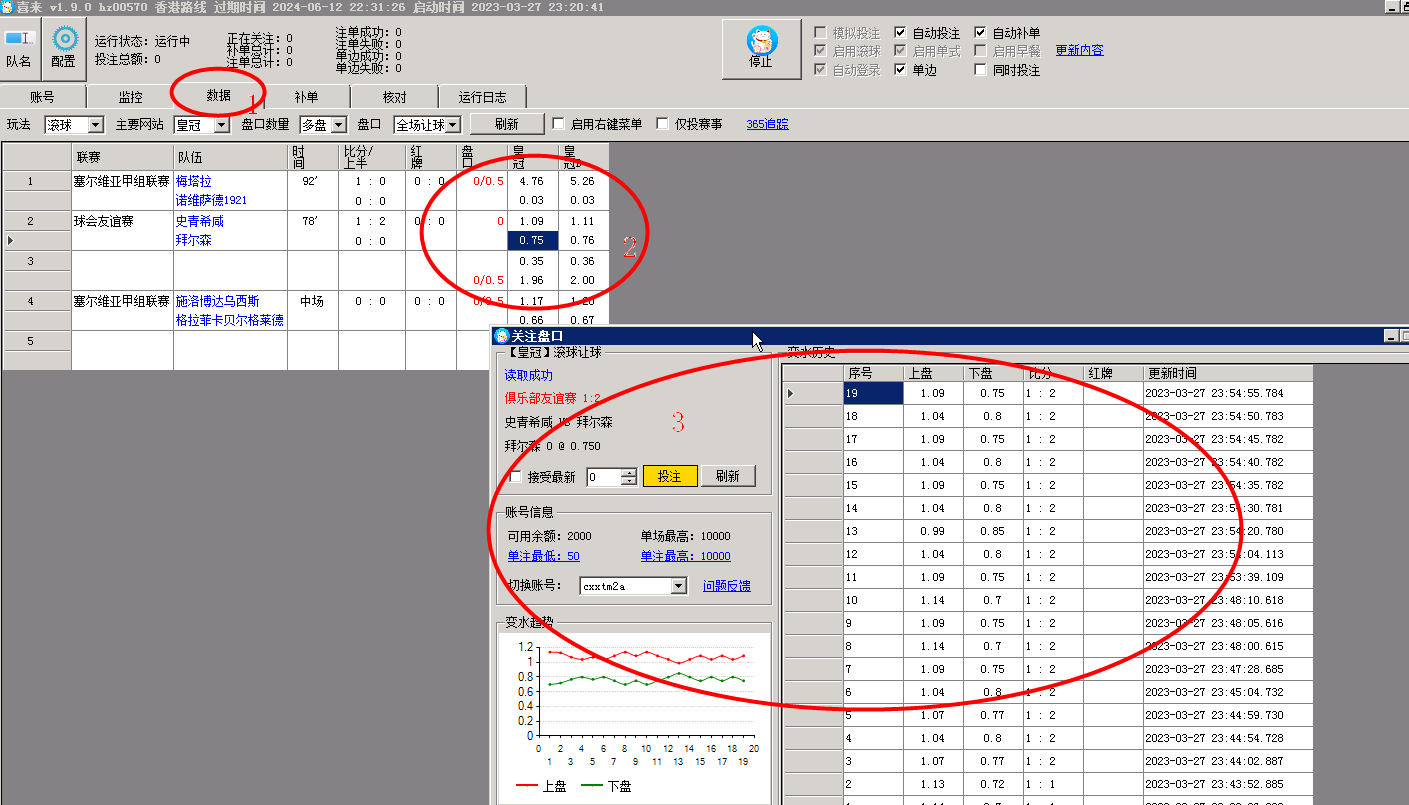Click the 施洛博达乌西斯 team name
This screenshot has width=1409, height=805.
coord(218,301)
